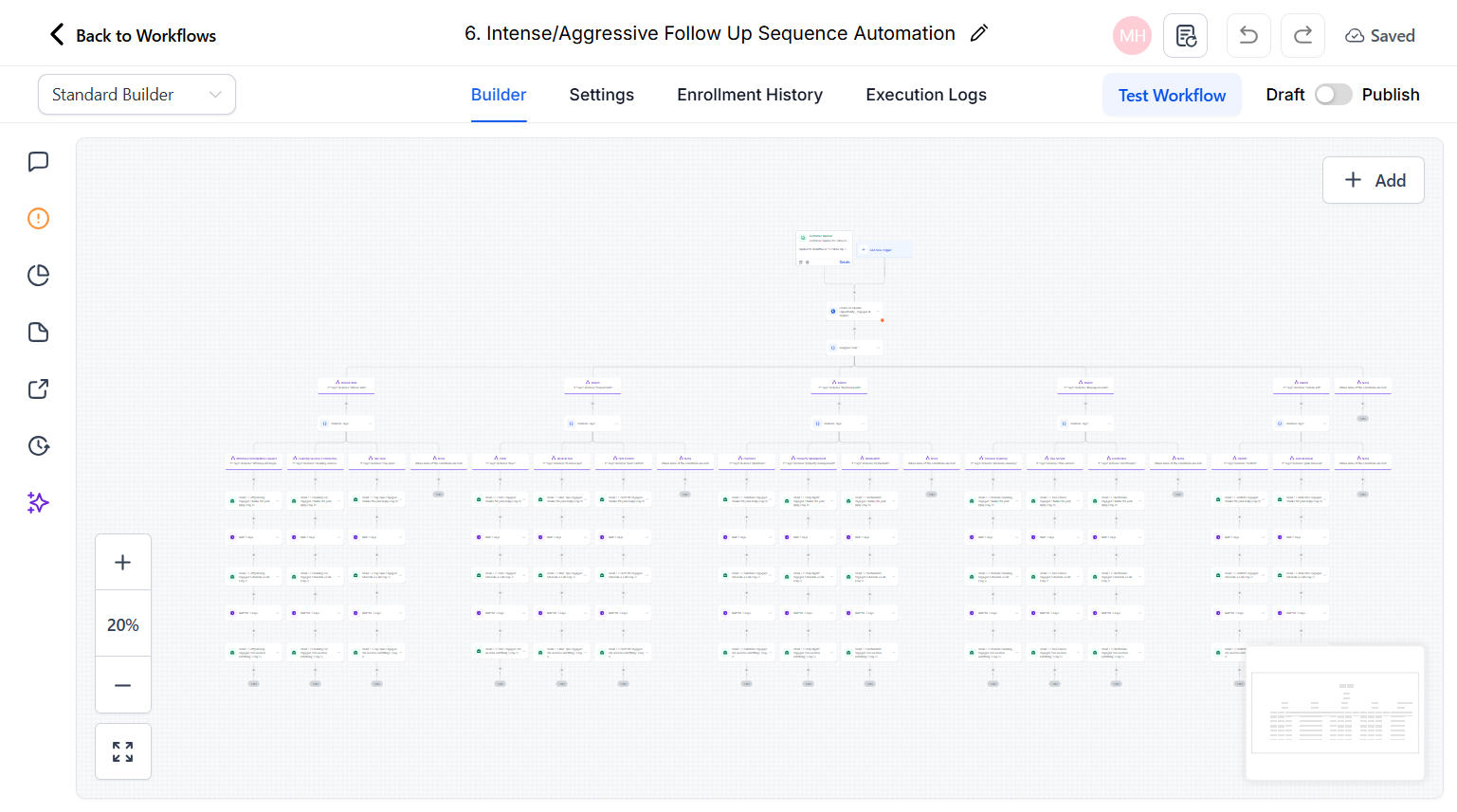The image size is (1457, 812).
Task: Open version history clock icon
Action: pyautogui.click(x=38, y=446)
